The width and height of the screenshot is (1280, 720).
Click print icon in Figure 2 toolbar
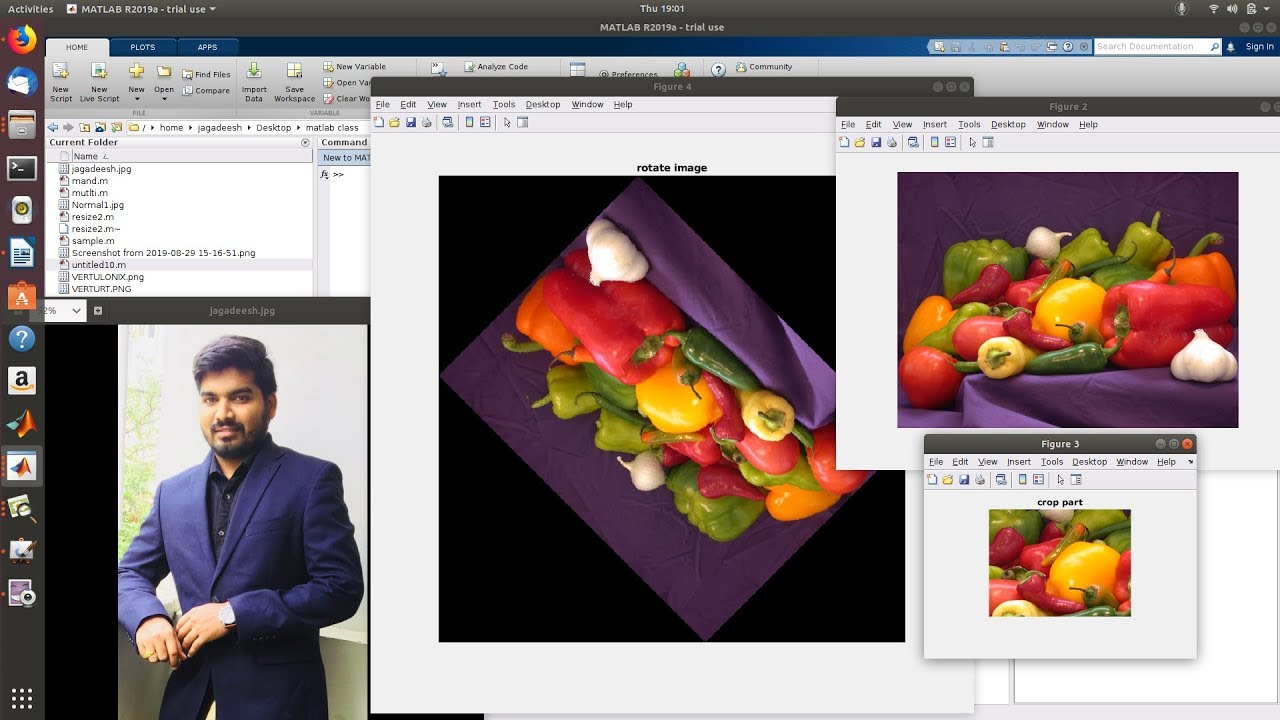892,142
